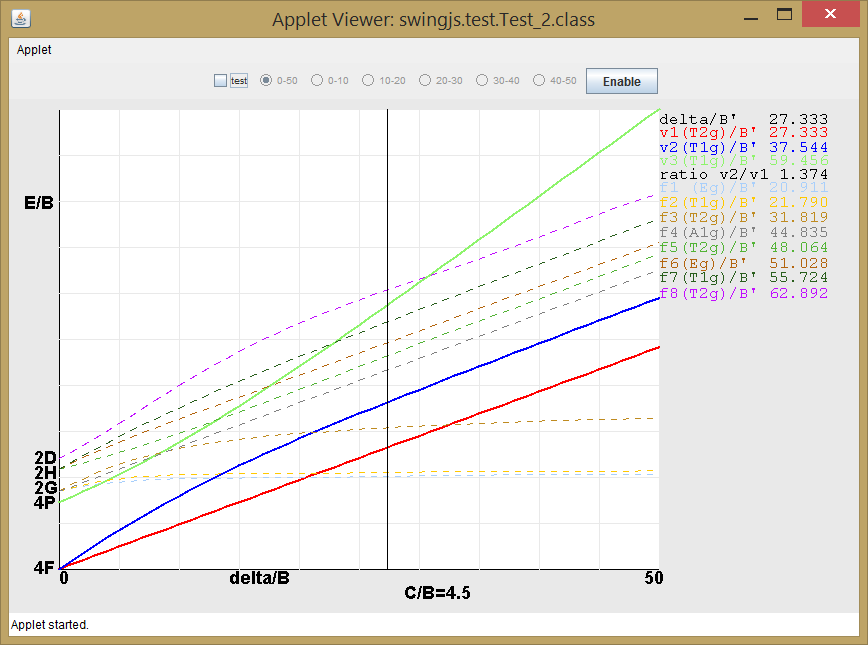Open the Applet menu
This screenshot has height=645, width=868.
coord(34,50)
